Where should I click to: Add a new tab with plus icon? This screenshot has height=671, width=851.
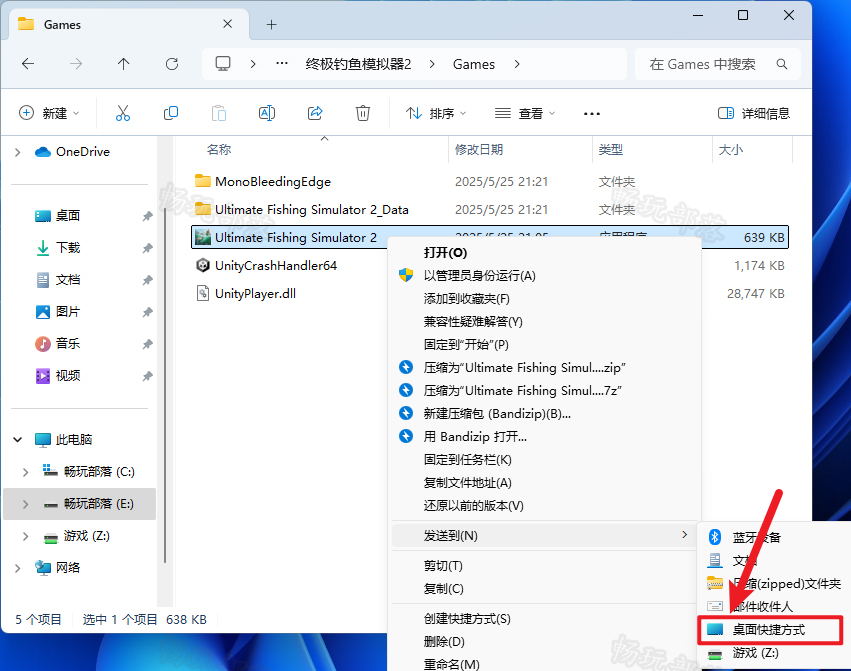click(x=271, y=24)
